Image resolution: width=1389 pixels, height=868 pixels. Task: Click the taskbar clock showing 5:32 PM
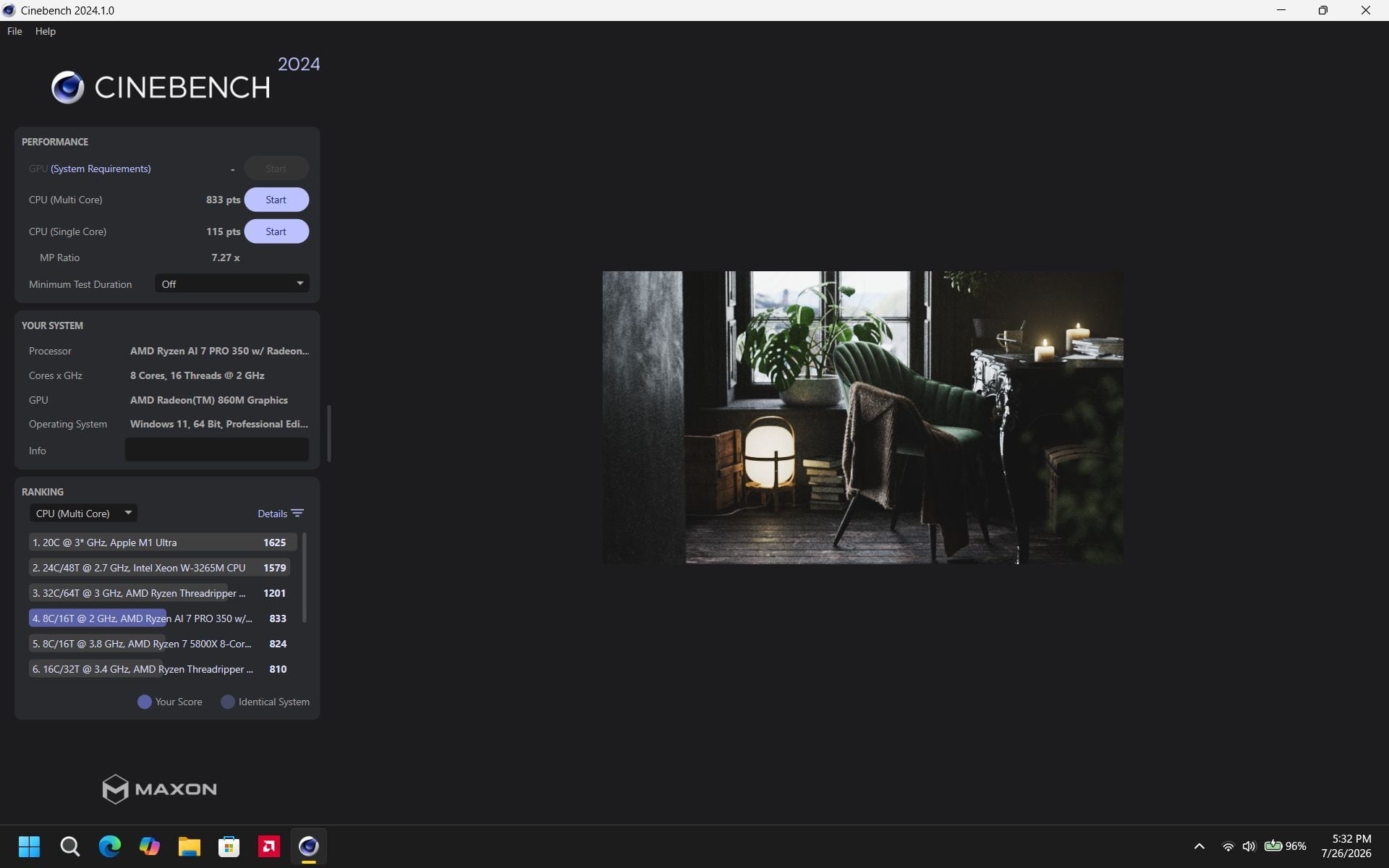pyautogui.click(x=1346, y=846)
